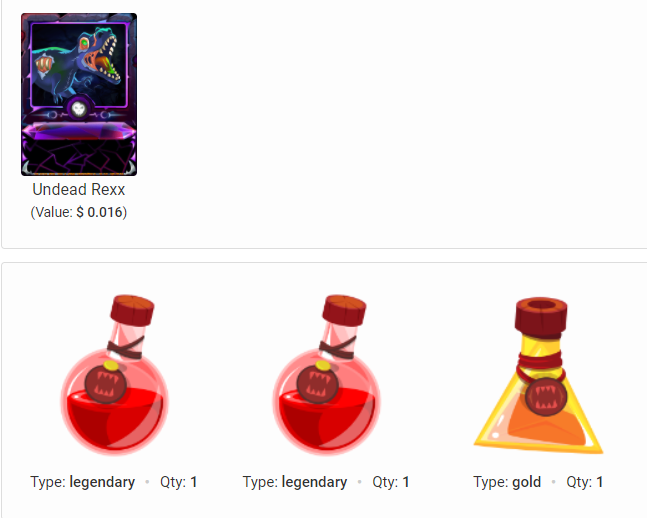Image resolution: width=647 pixels, height=518 pixels.
Task: Click "Type: legendary" under the middle potion
Action: 295,482
